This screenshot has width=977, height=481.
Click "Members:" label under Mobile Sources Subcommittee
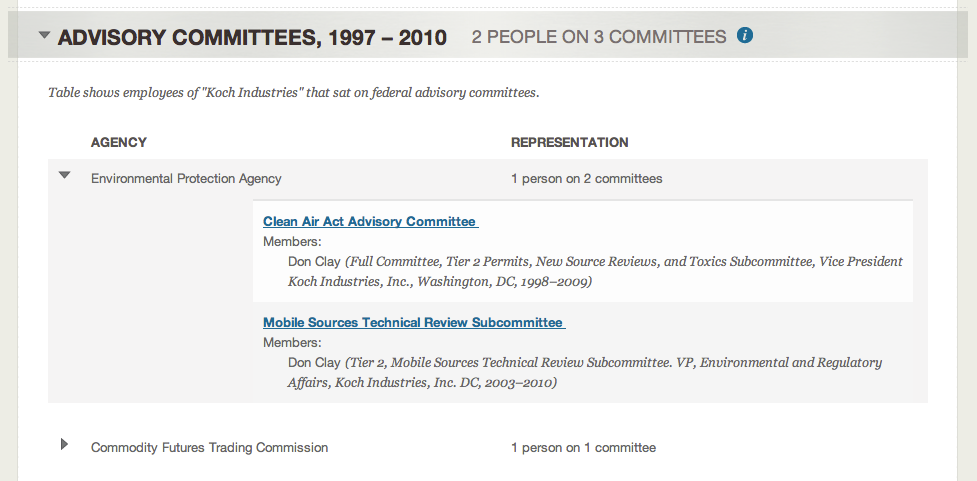[292, 342]
